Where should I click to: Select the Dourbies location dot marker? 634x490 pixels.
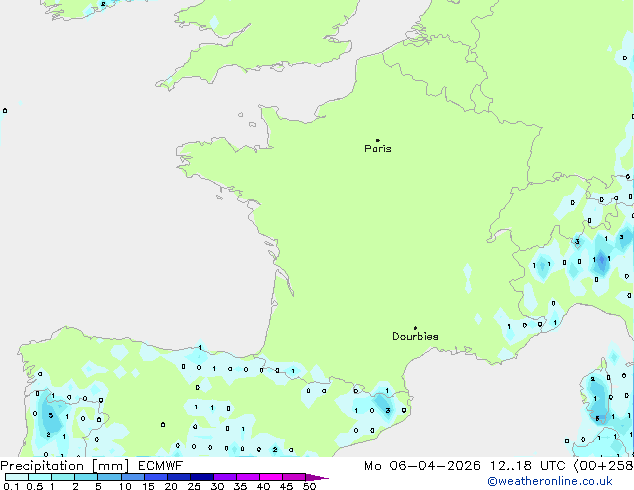(415, 328)
